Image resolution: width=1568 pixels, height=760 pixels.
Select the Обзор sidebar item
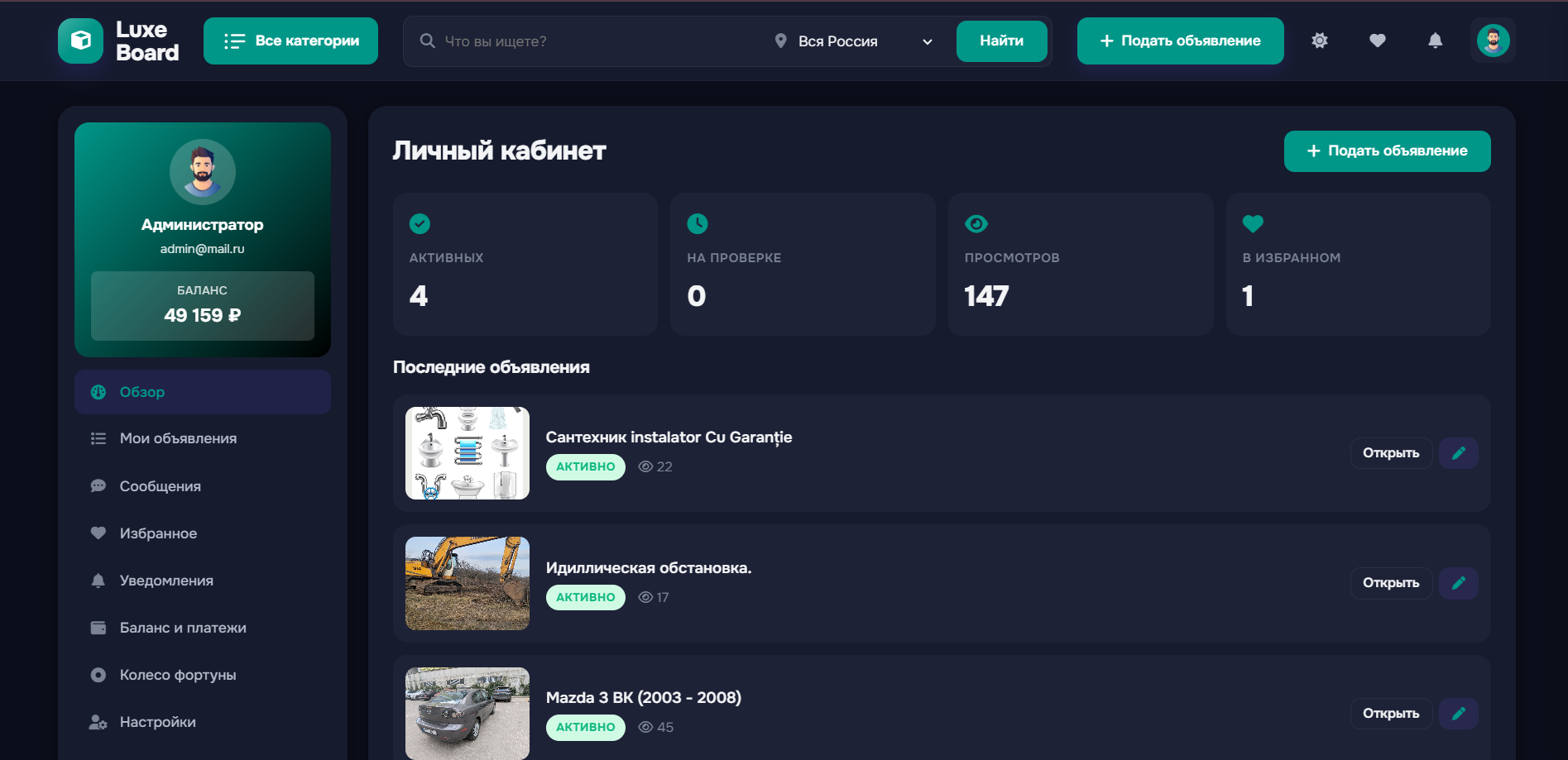[x=203, y=392]
